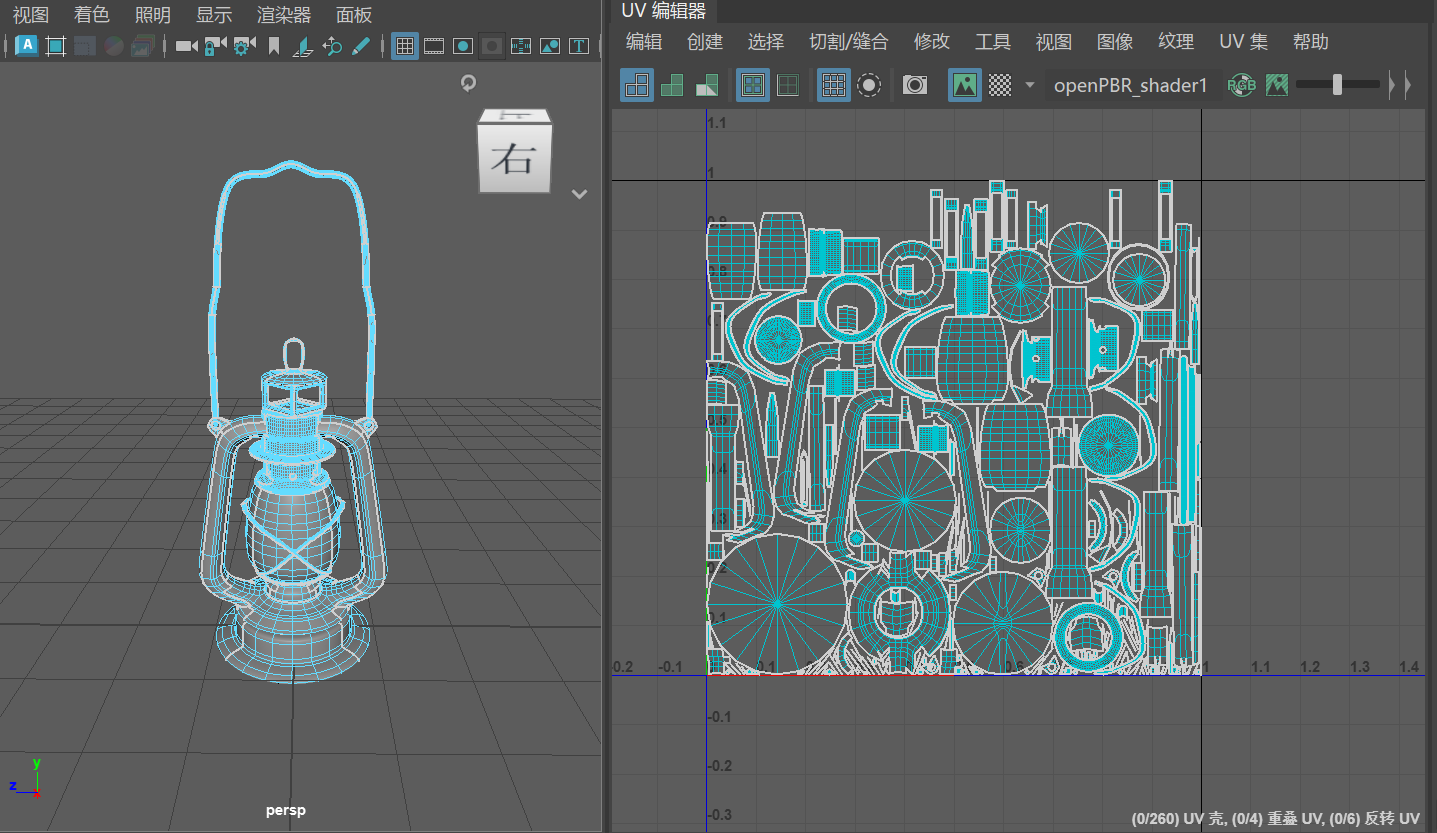The height and width of the screenshot is (833, 1437).
Task: Click the lock camera icon
Action: pos(214,46)
